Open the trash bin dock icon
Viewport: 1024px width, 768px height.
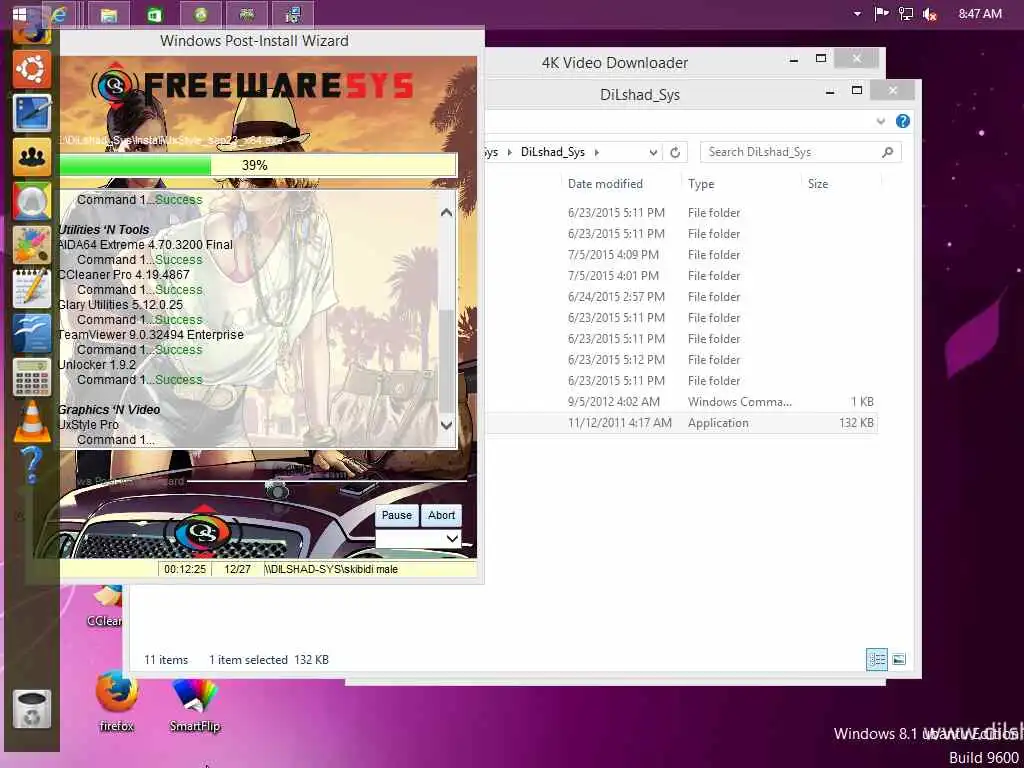31,709
